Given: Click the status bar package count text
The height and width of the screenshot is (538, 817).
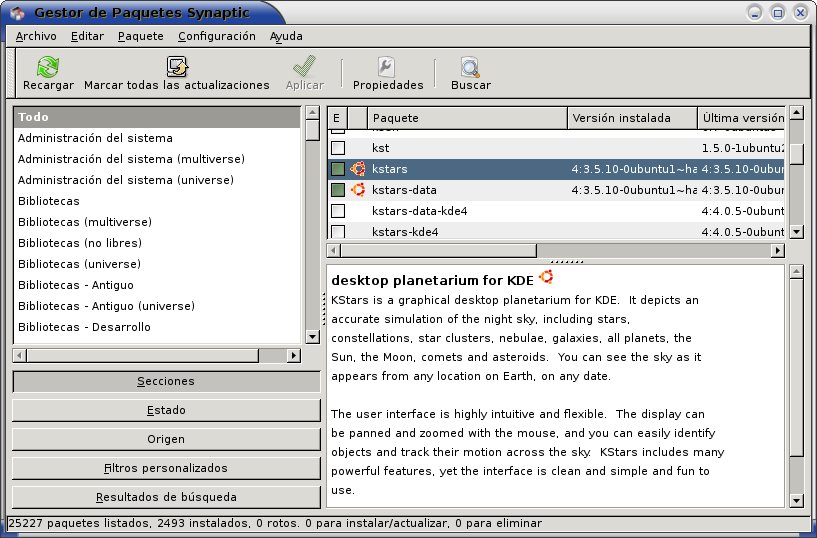Looking at the screenshot, I should tap(275, 523).
